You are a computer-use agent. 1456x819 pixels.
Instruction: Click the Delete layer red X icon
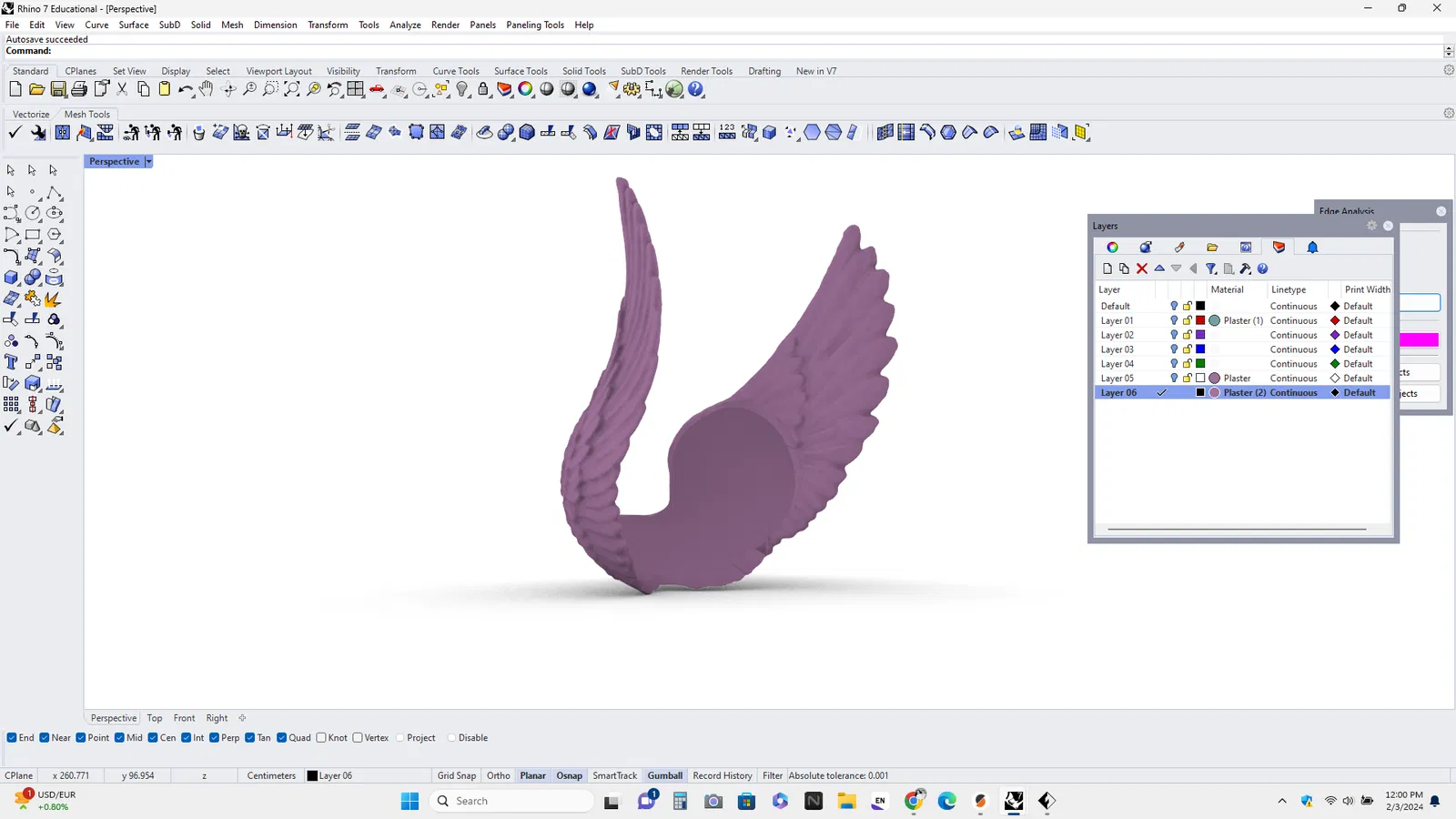click(1142, 268)
